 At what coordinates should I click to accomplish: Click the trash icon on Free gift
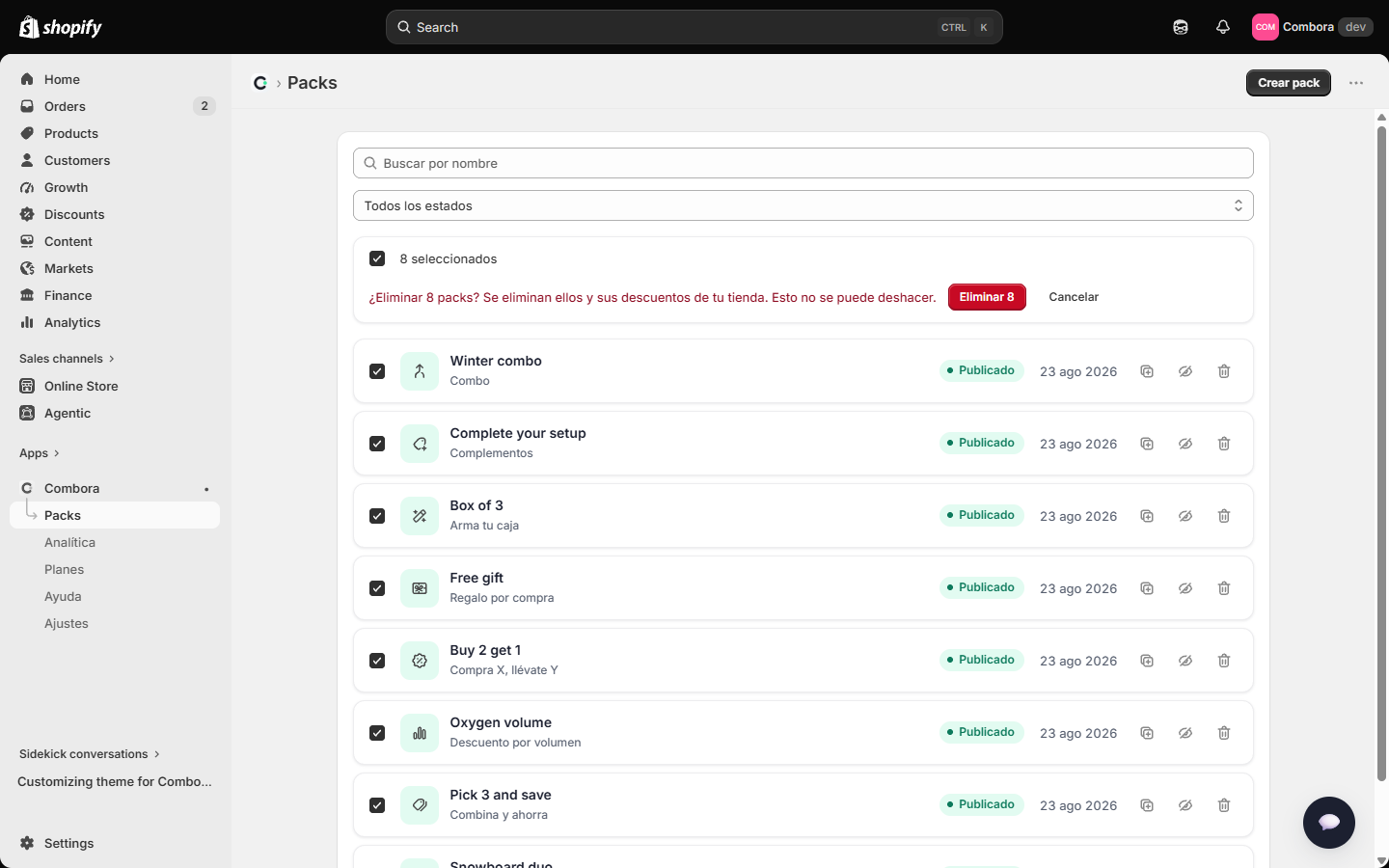pos(1224,588)
